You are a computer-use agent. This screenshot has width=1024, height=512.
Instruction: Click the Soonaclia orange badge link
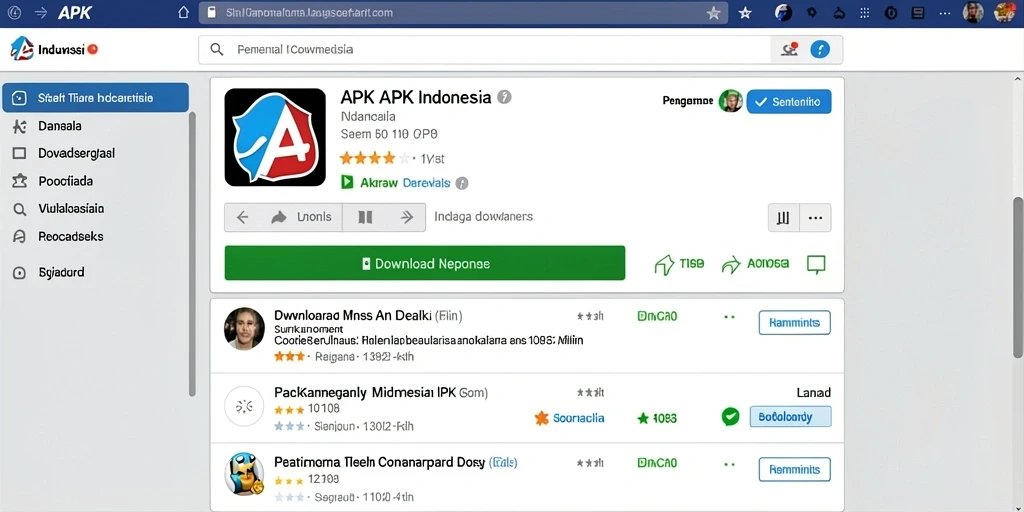coord(569,418)
